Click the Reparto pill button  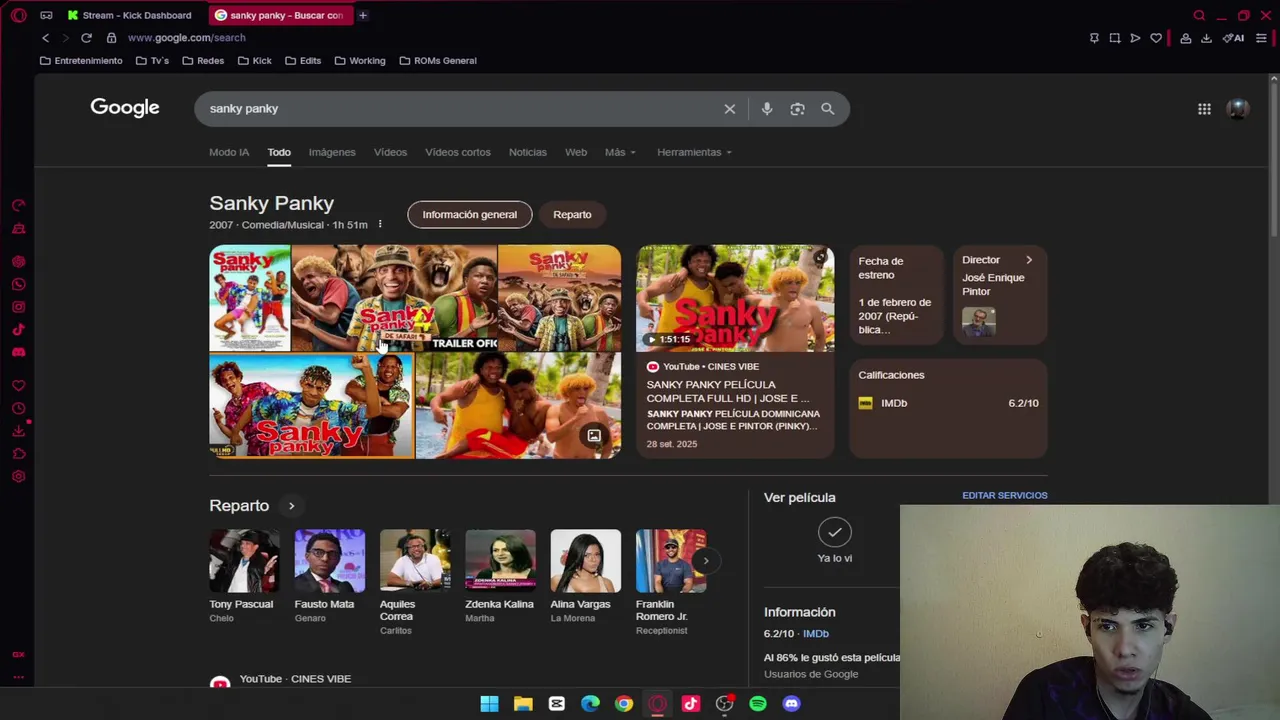[x=573, y=214]
